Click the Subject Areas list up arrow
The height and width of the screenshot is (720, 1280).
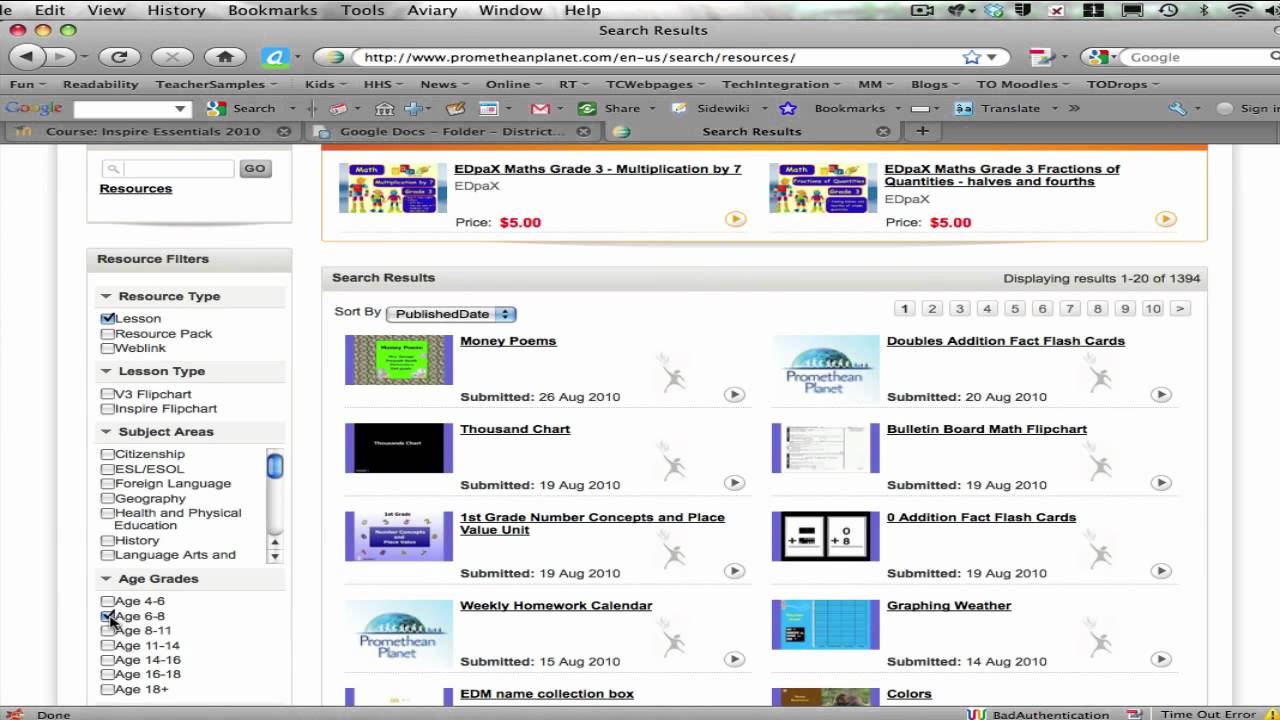(275, 541)
